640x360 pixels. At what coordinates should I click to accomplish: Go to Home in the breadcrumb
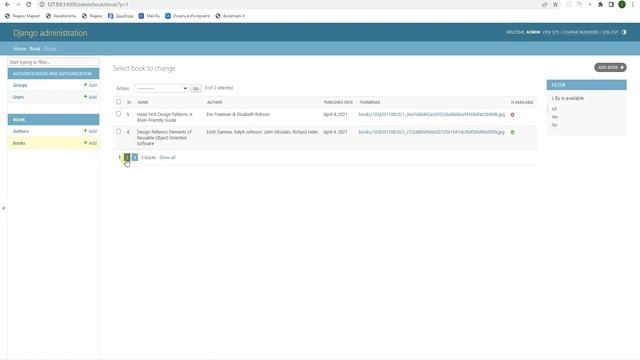pos(19,49)
